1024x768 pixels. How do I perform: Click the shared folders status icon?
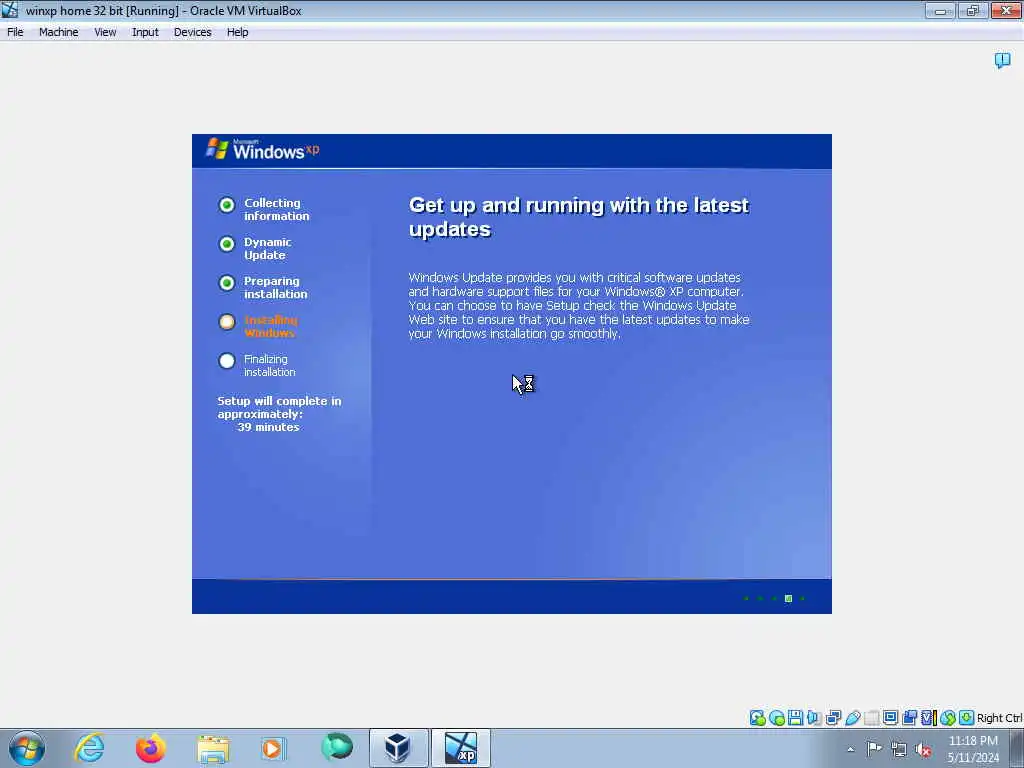point(872,718)
